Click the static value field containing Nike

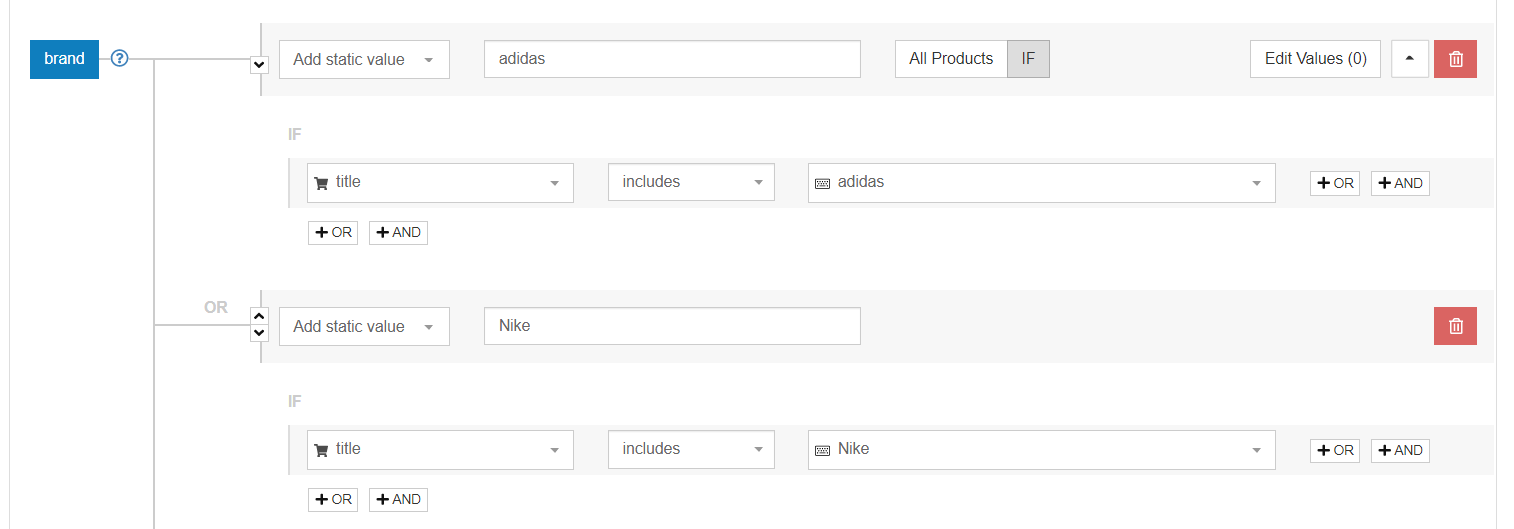(x=672, y=326)
